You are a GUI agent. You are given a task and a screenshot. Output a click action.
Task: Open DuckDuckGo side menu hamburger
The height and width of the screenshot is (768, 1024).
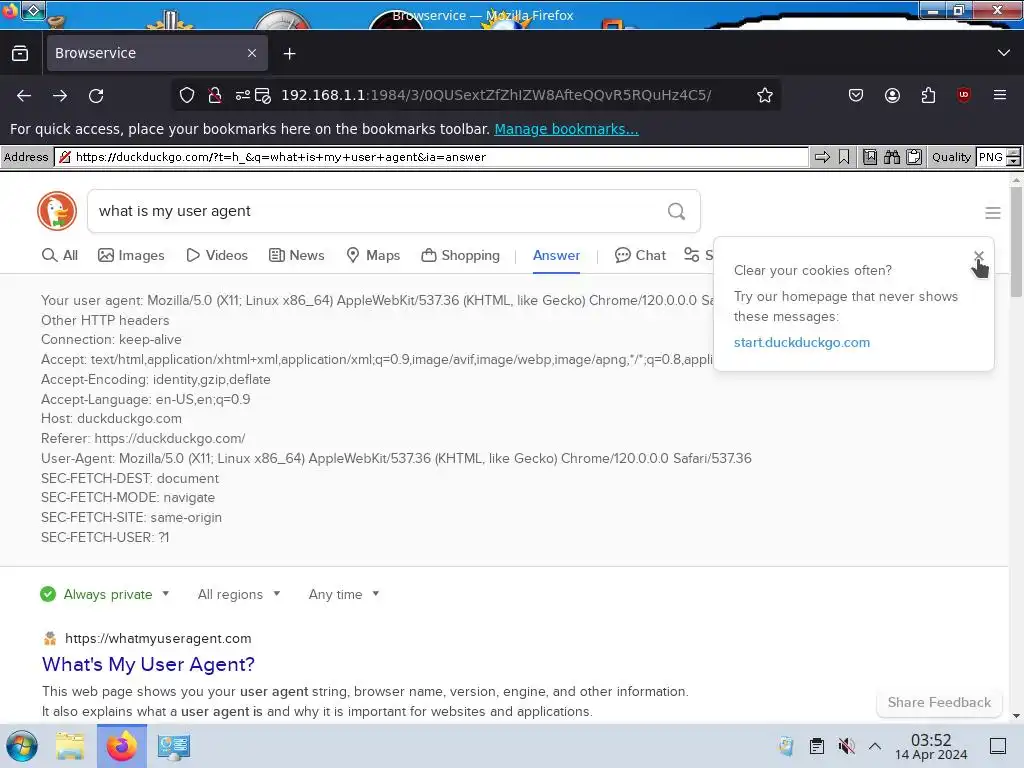point(993,212)
